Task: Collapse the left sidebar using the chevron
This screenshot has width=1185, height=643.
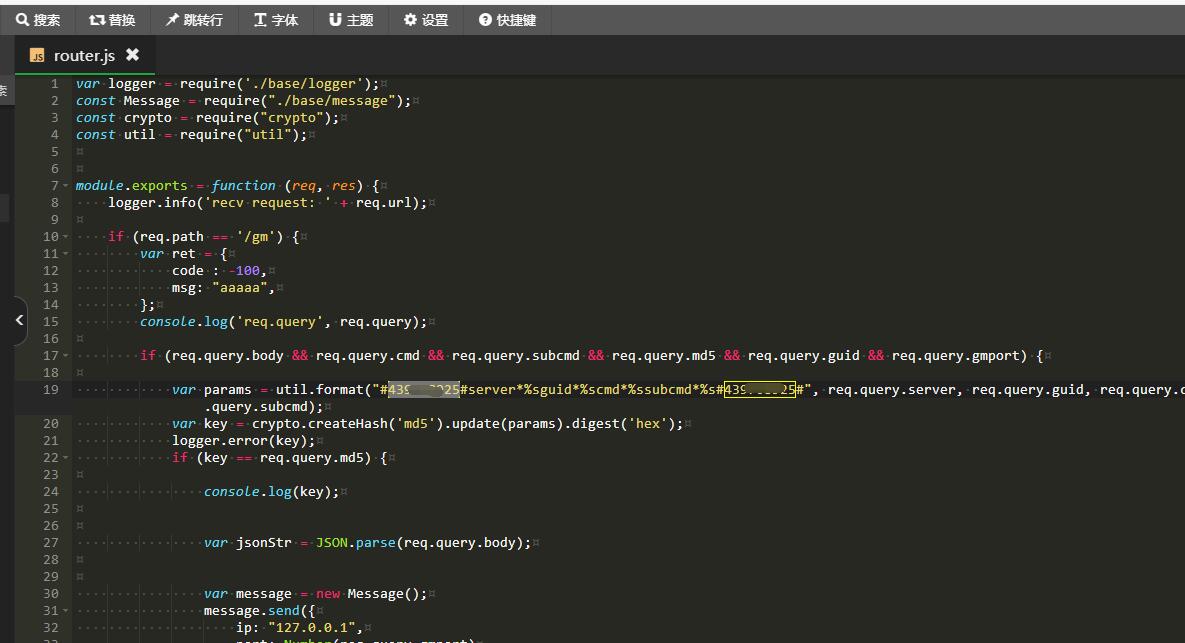Action: pyautogui.click(x=19, y=320)
